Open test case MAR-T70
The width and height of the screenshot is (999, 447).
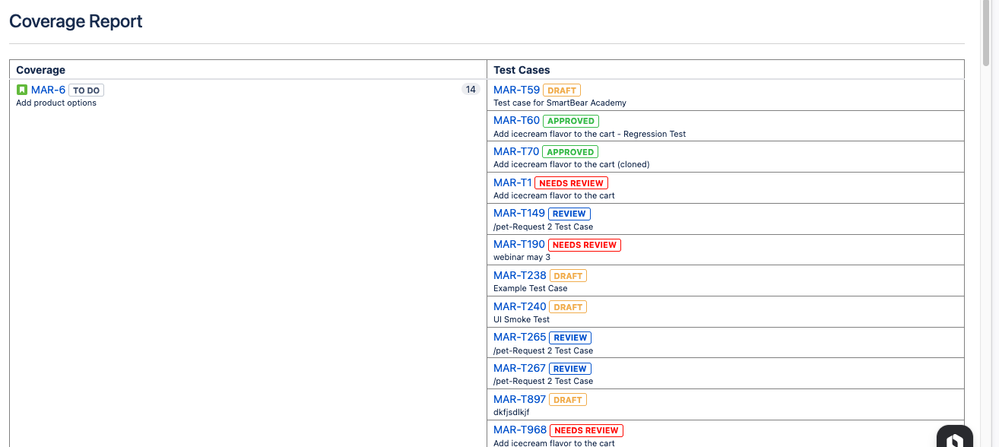click(x=516, y=152)
